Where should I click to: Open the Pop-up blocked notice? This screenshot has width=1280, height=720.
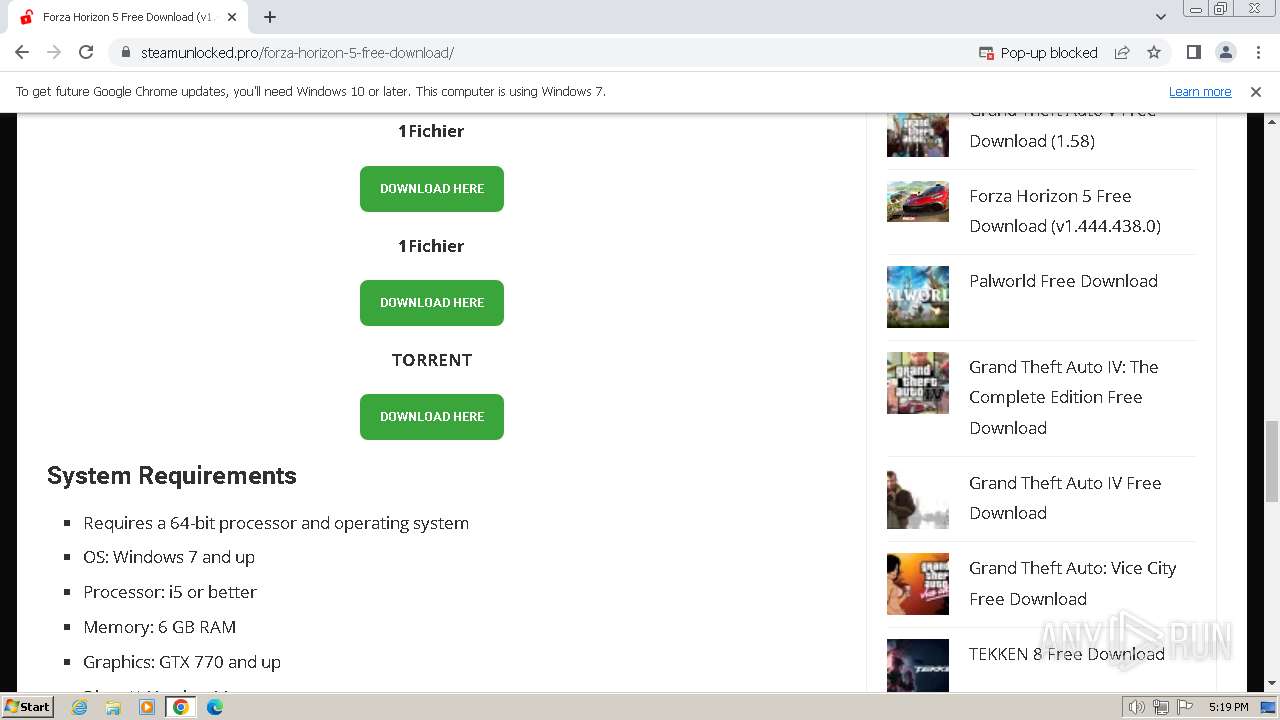pos(1038,52)
